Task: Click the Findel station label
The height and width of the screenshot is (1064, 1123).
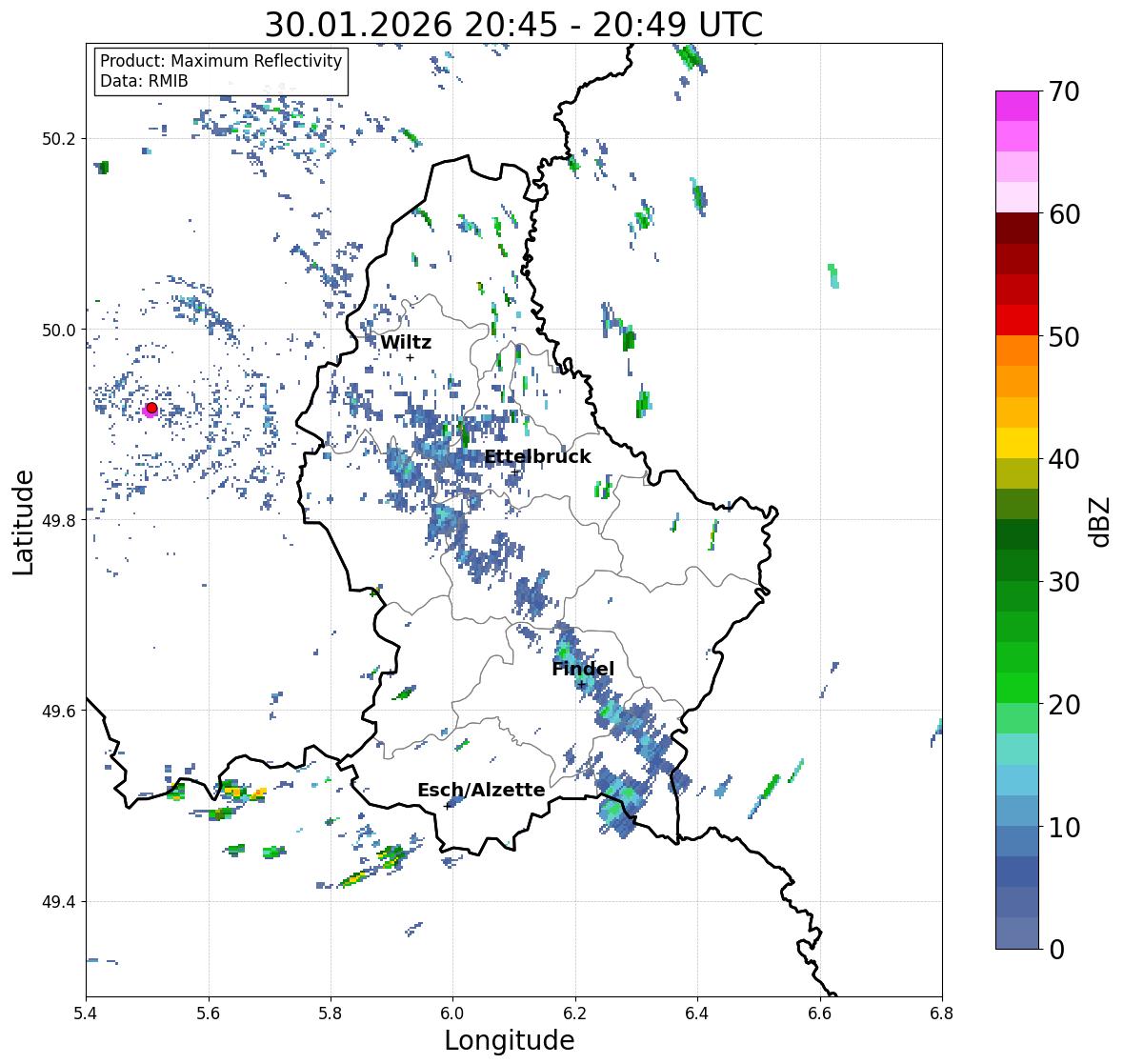Action: 583,669
